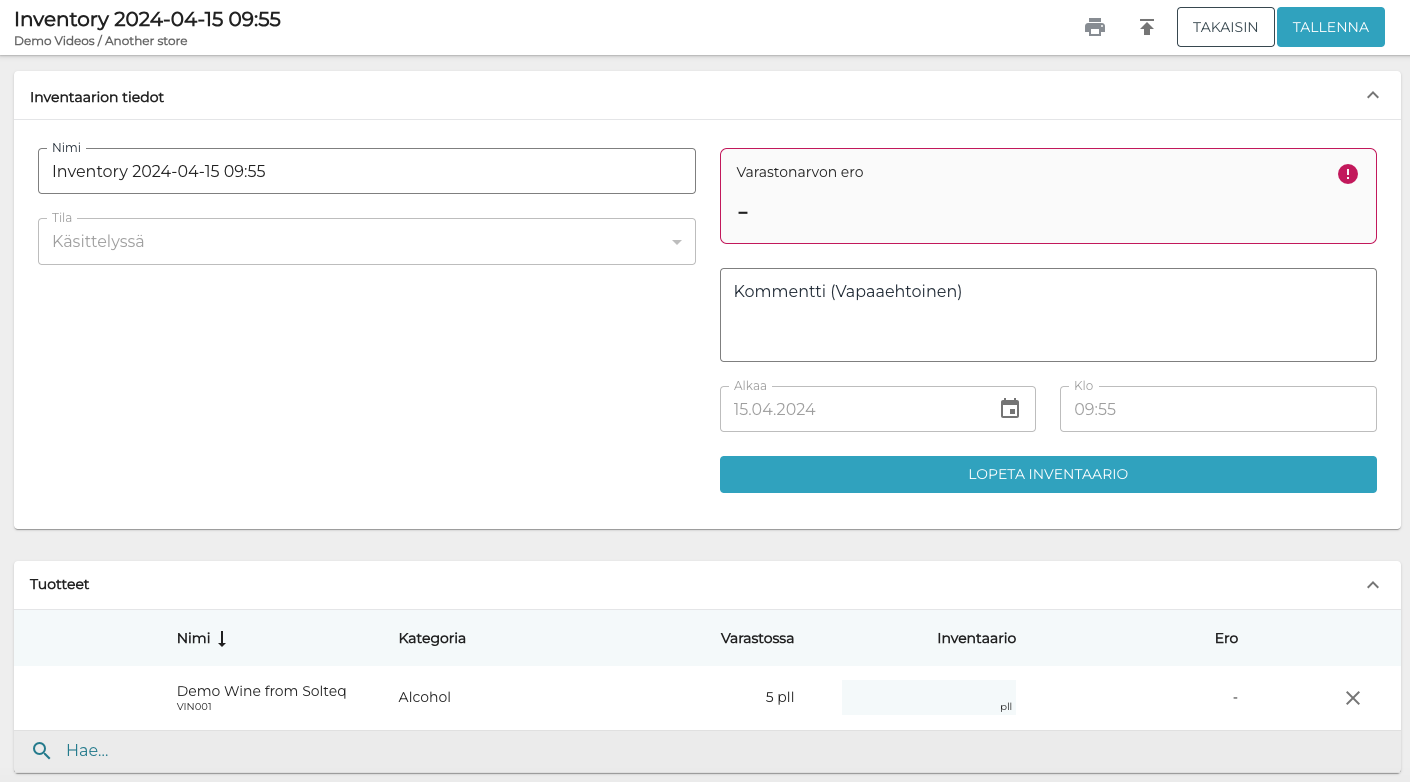This screenshot has height=782, width=1410.
Task: Click the print icon in header
Action: click(1095, 27)
